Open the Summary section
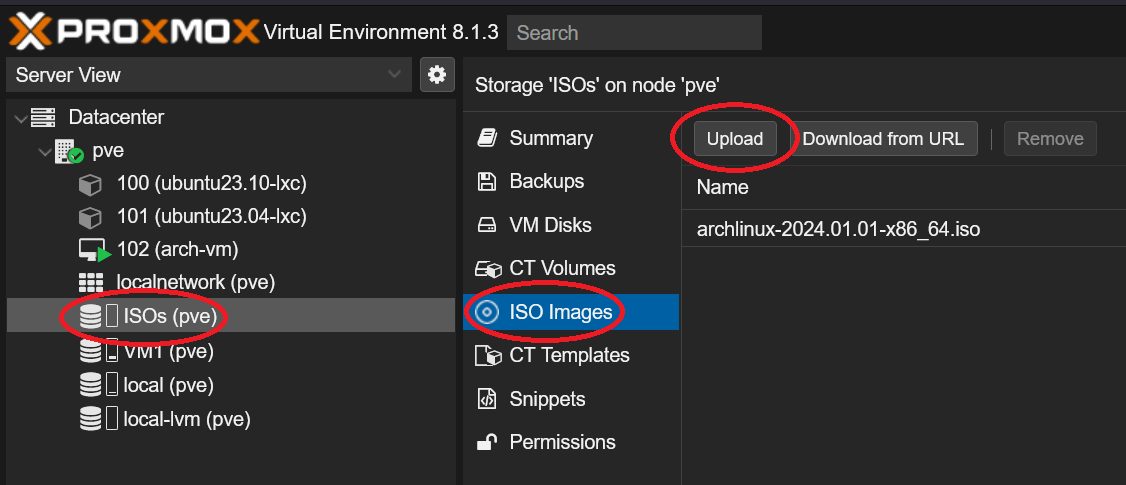The width and height of the screenshot is (1126, 485). [x=572, y=138]
